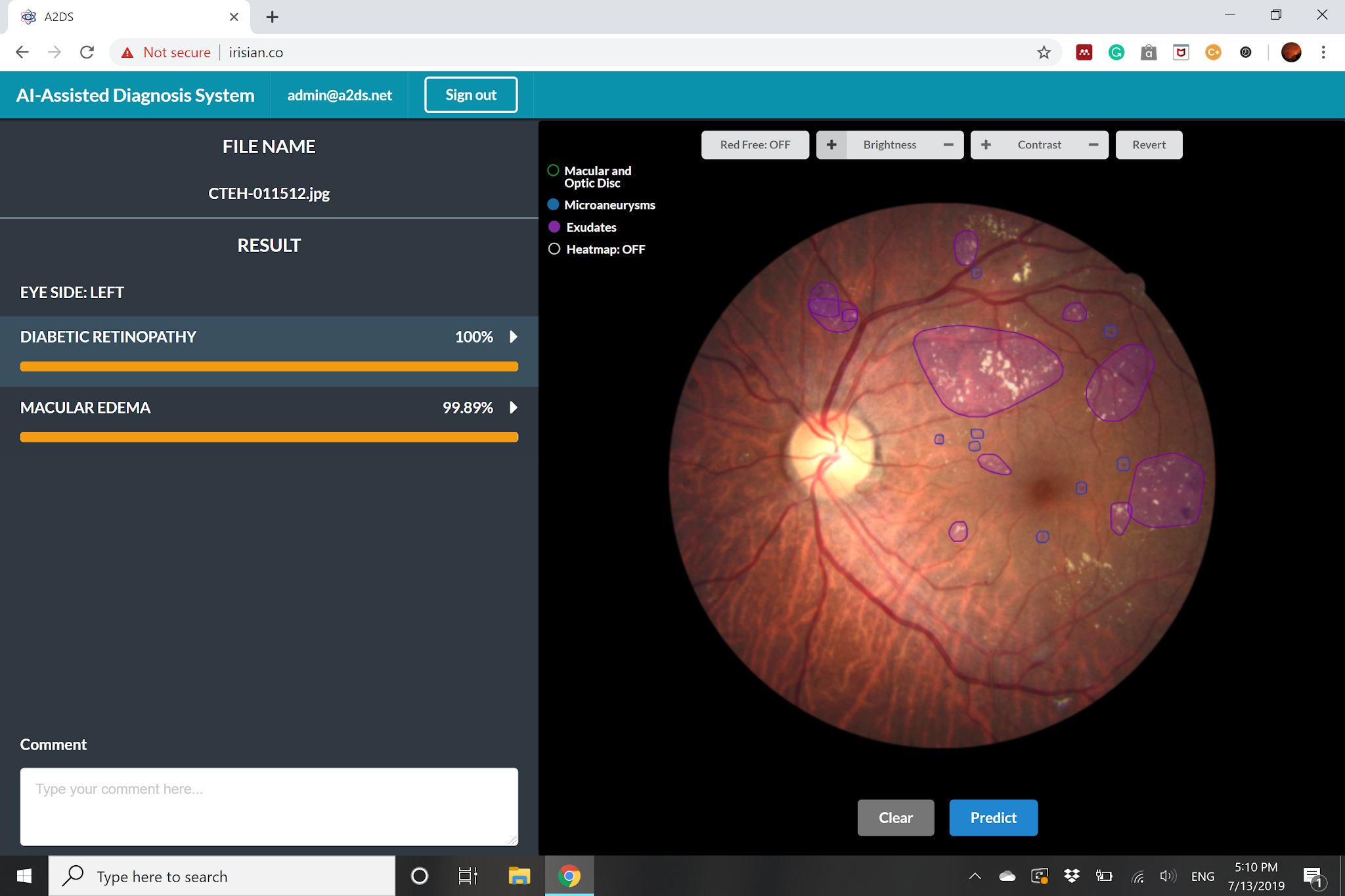Viewport: 1345px width, 896px height.
Task: Sign out of the diagnosis system
Action: tap(470, 94)
